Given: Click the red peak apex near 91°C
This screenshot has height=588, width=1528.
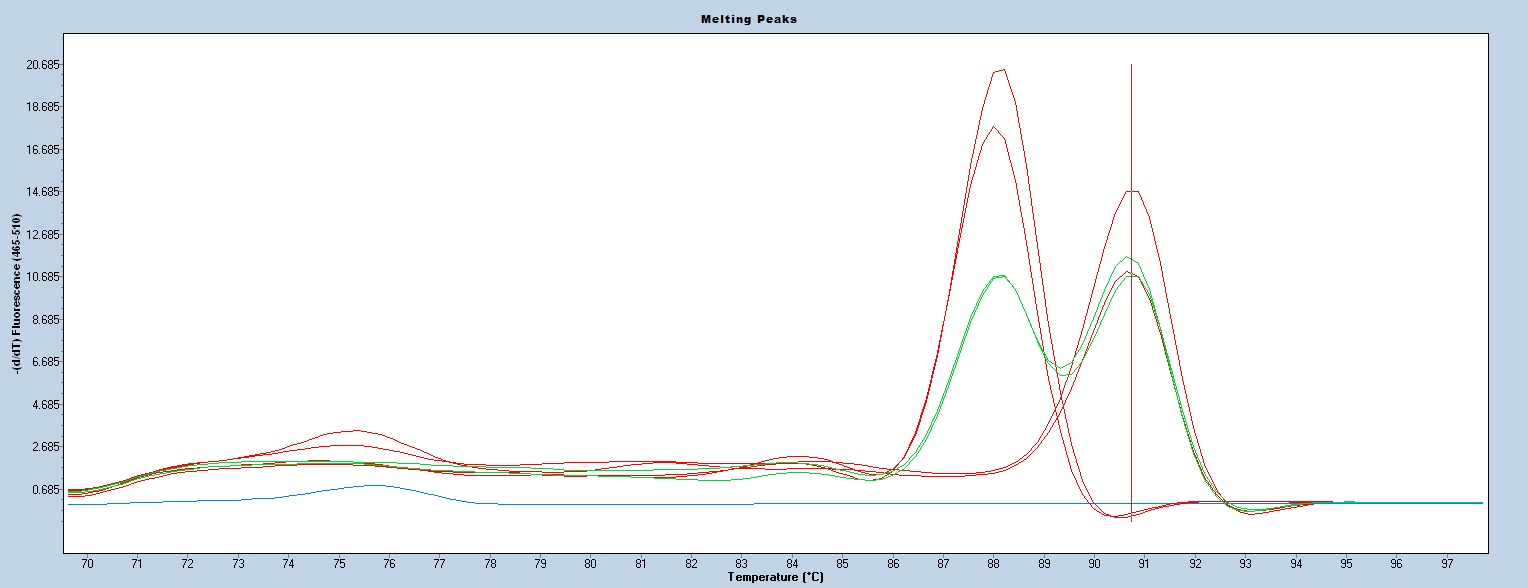Looking at the screenshot, I should click(x=1132, y=191).
